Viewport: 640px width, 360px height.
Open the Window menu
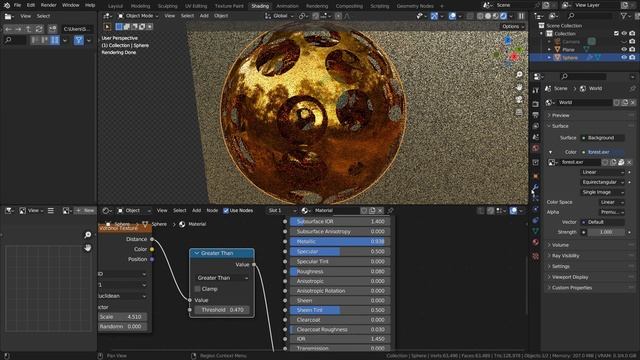(71, 5)
